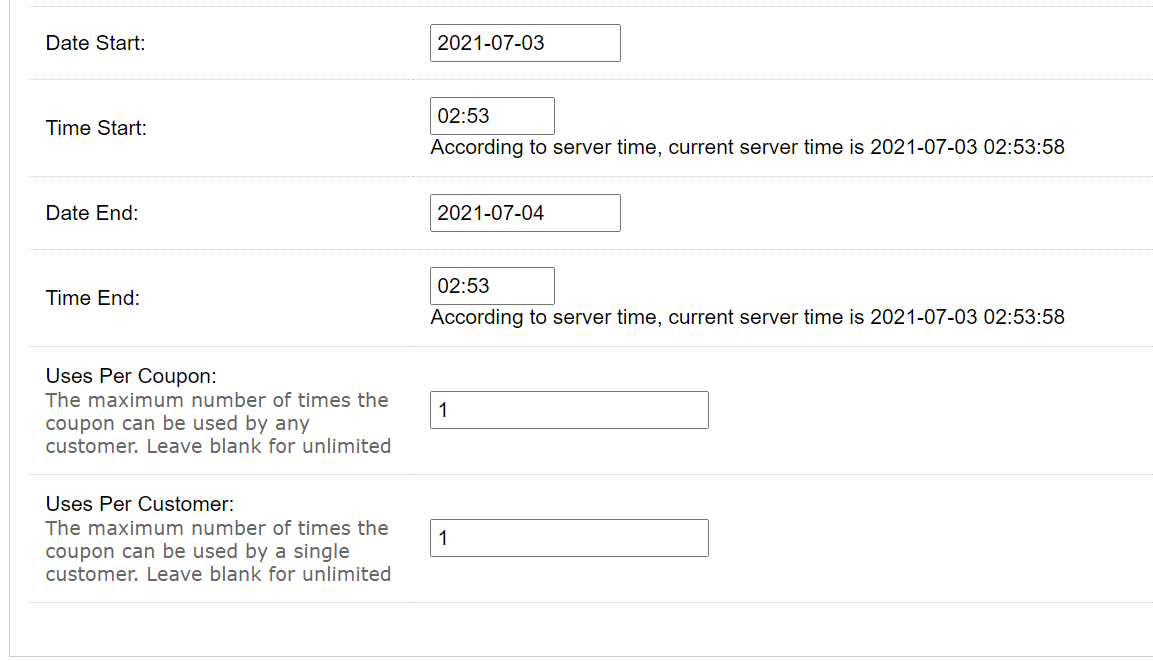Click the 'Uses Per Customer:' heading
This screenshot has height=661, width=1153.
(x=140, y=504)
